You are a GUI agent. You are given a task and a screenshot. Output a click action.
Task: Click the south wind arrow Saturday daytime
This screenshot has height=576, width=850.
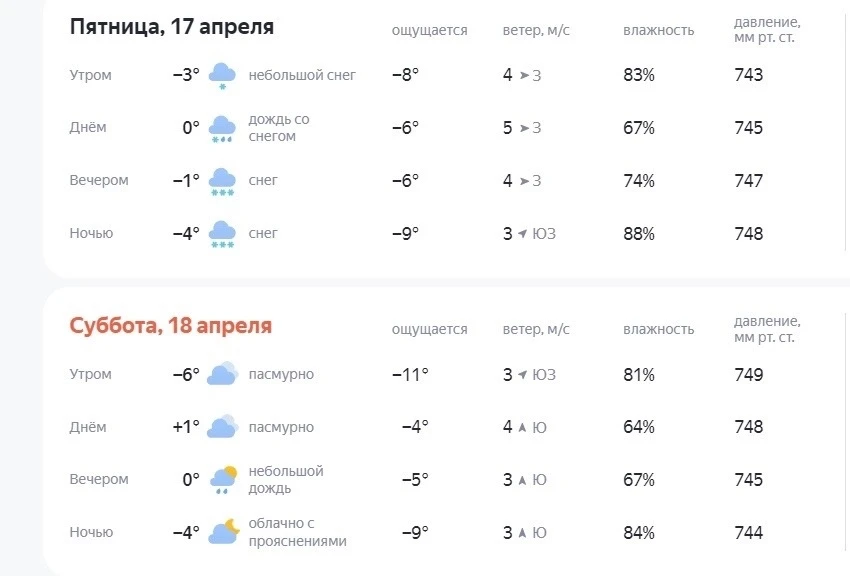tap(522, 427)
